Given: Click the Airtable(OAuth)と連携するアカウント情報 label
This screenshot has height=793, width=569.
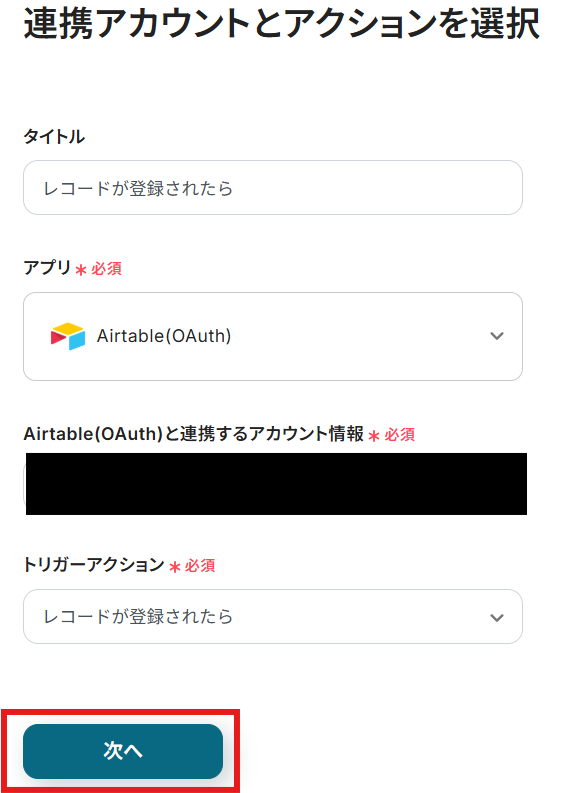Looking at the screenshot, I should 194,434.
